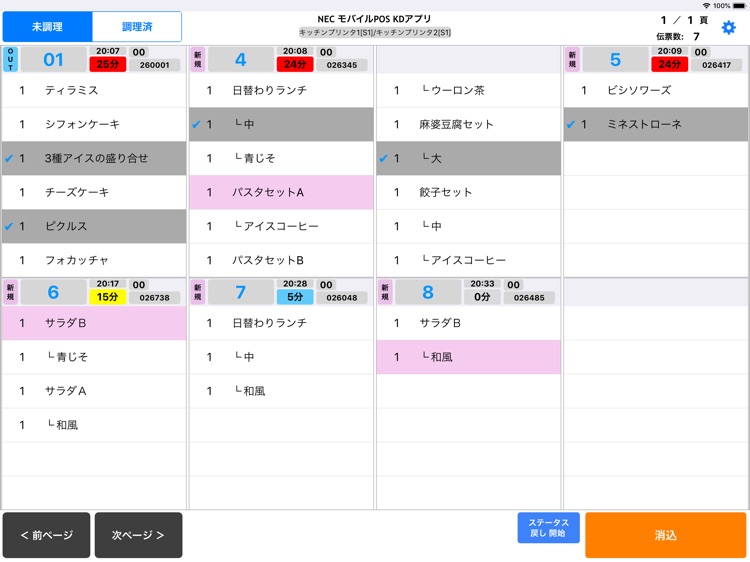This screenshot has width=750, height=562.
Task: Check the シフォンケーキ item
Action: 94,124
